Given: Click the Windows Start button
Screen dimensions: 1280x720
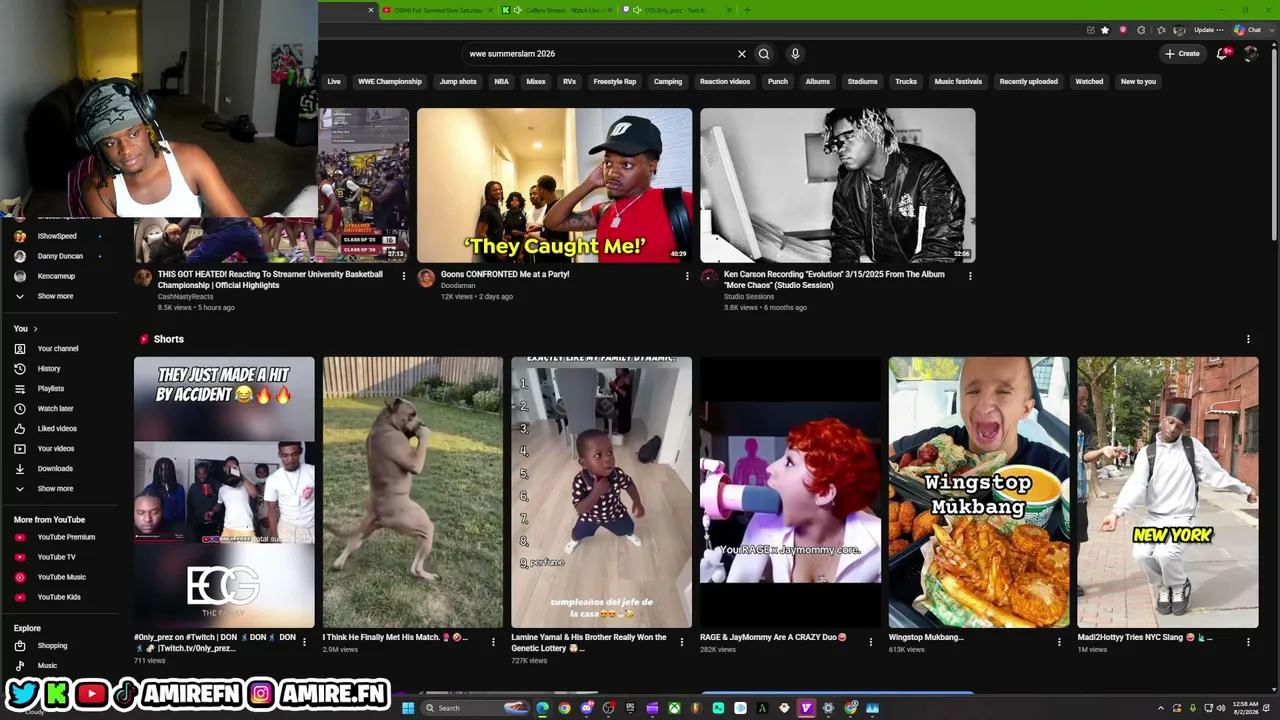Looking at the screenshot, I should tap(408, 708).
